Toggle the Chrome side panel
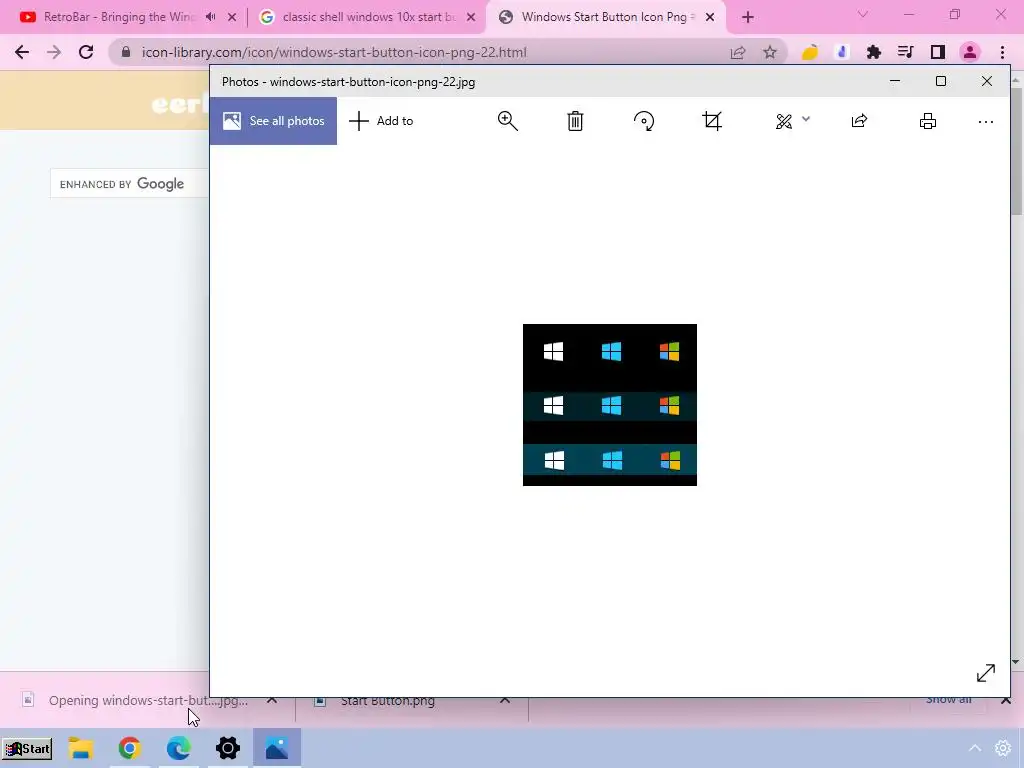 (x=938, y=52)
